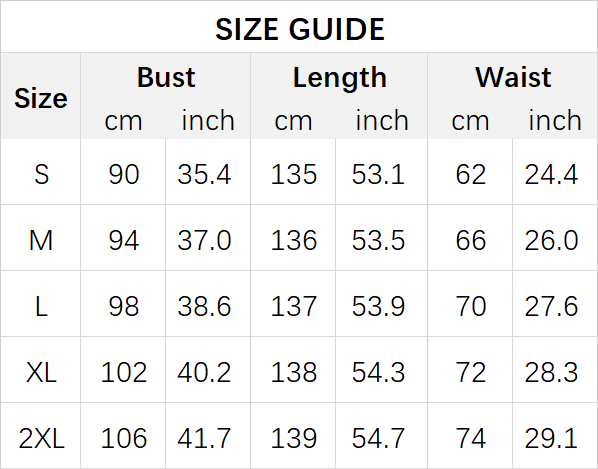Image resolution: width=598 pixels, height=469 pixels.
Task: Select the Length column header
Action: point(339,78)
